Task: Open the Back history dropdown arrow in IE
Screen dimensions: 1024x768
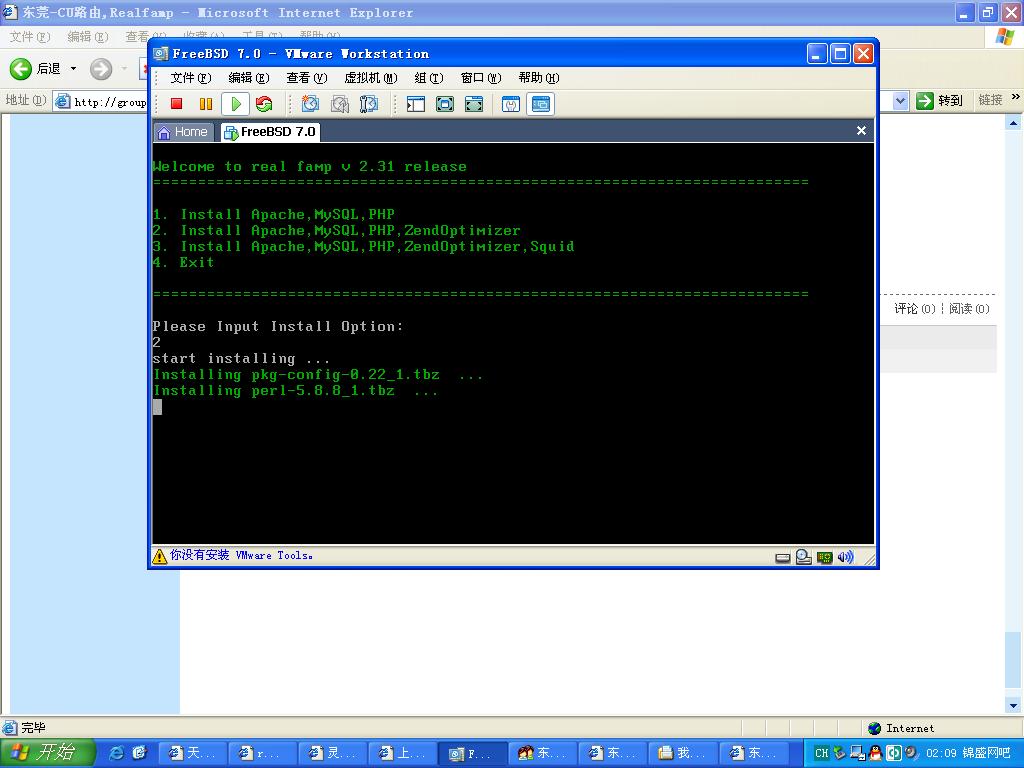Action: click(x=73, y=69)
